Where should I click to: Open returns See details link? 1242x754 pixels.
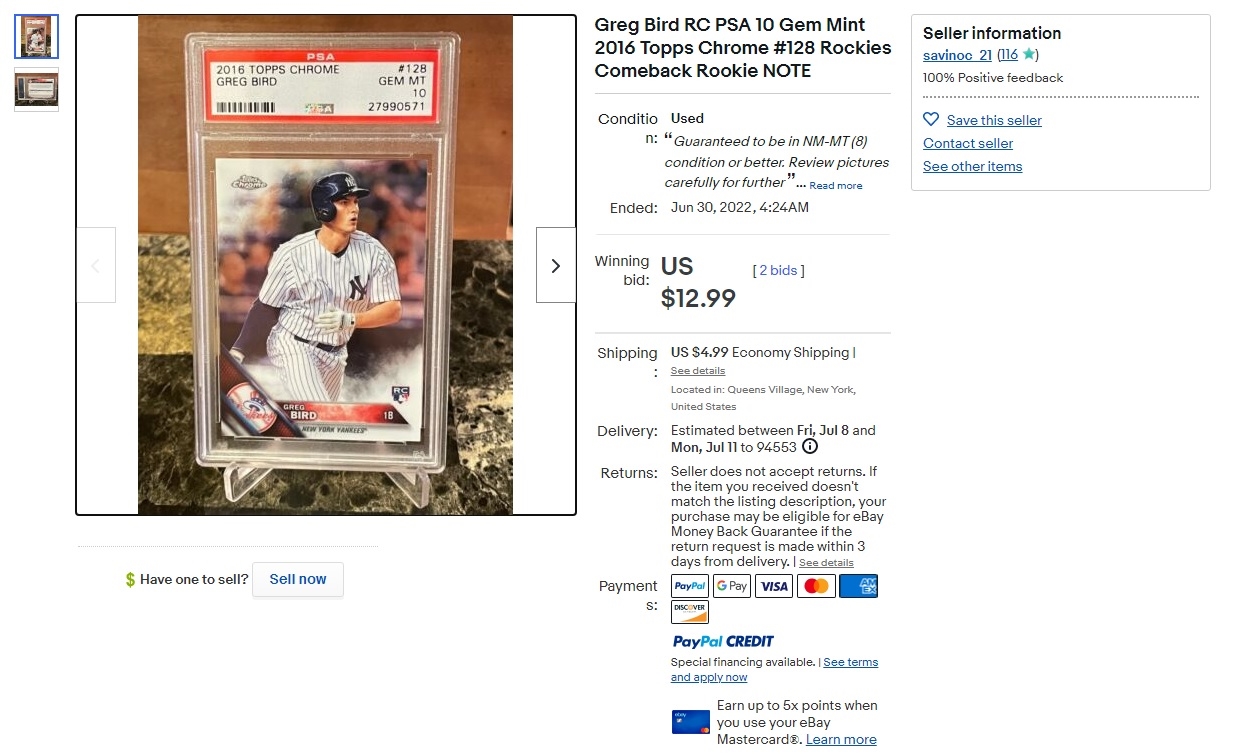tap(826, 563)
